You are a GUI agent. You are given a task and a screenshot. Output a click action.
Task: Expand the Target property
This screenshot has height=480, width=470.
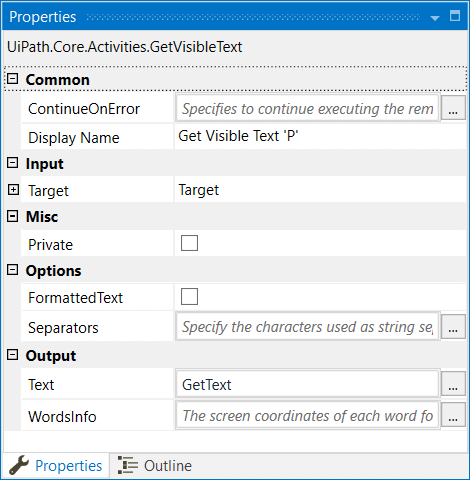click(x=13, y=190)
